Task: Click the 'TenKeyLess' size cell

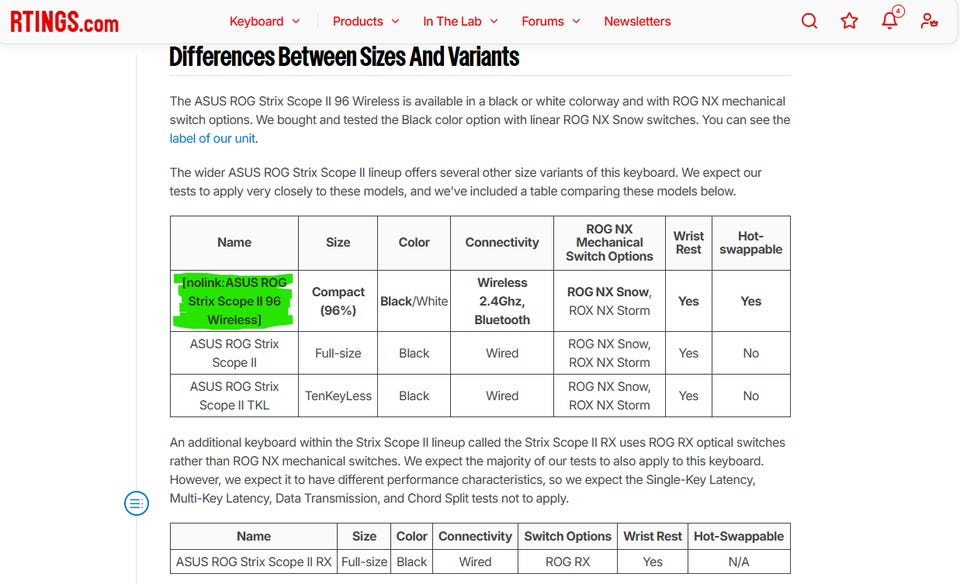Action: pos(338,396)
